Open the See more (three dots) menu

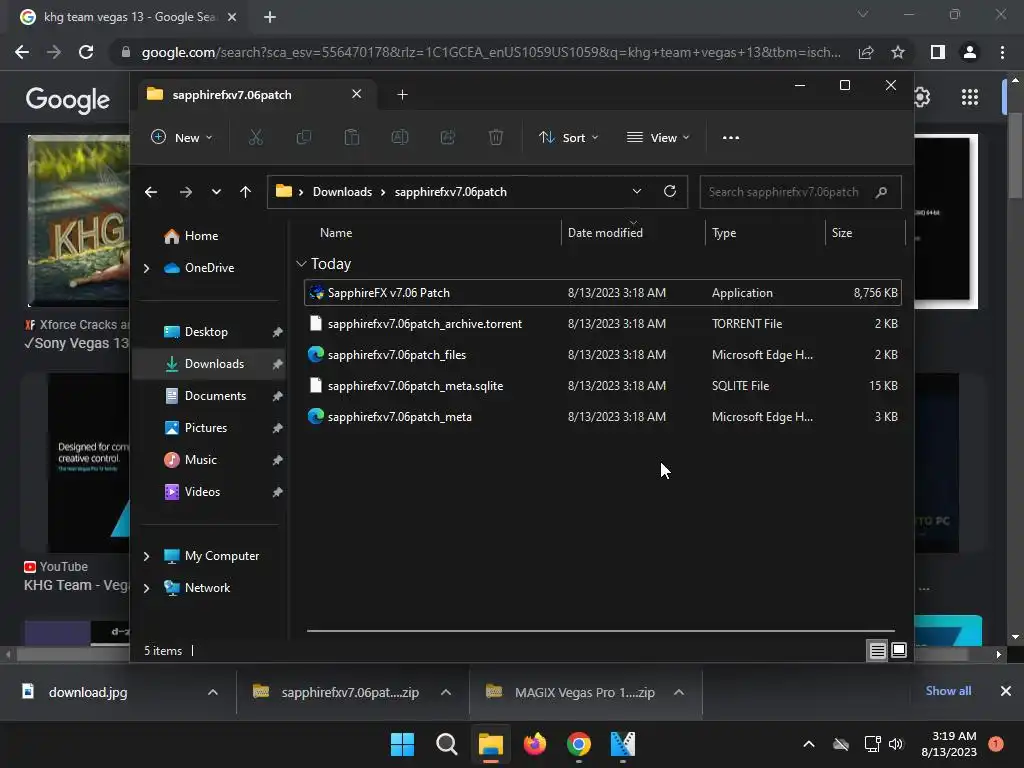click(x=731, y=138)
